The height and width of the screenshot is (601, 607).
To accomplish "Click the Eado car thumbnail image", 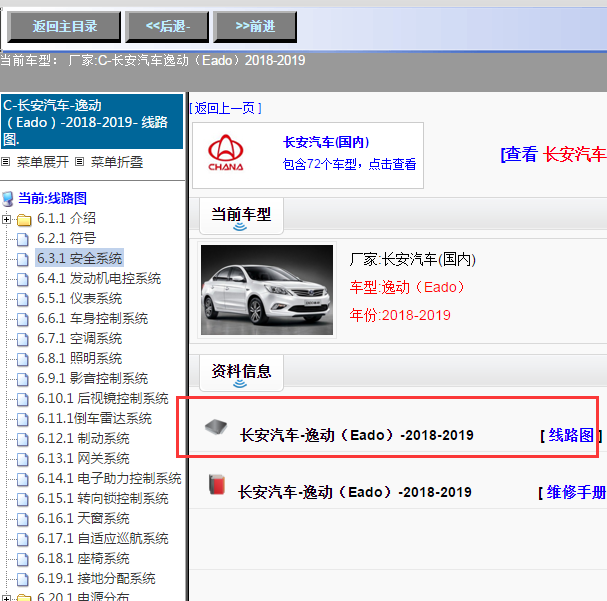I will click(x=267, y=290).
